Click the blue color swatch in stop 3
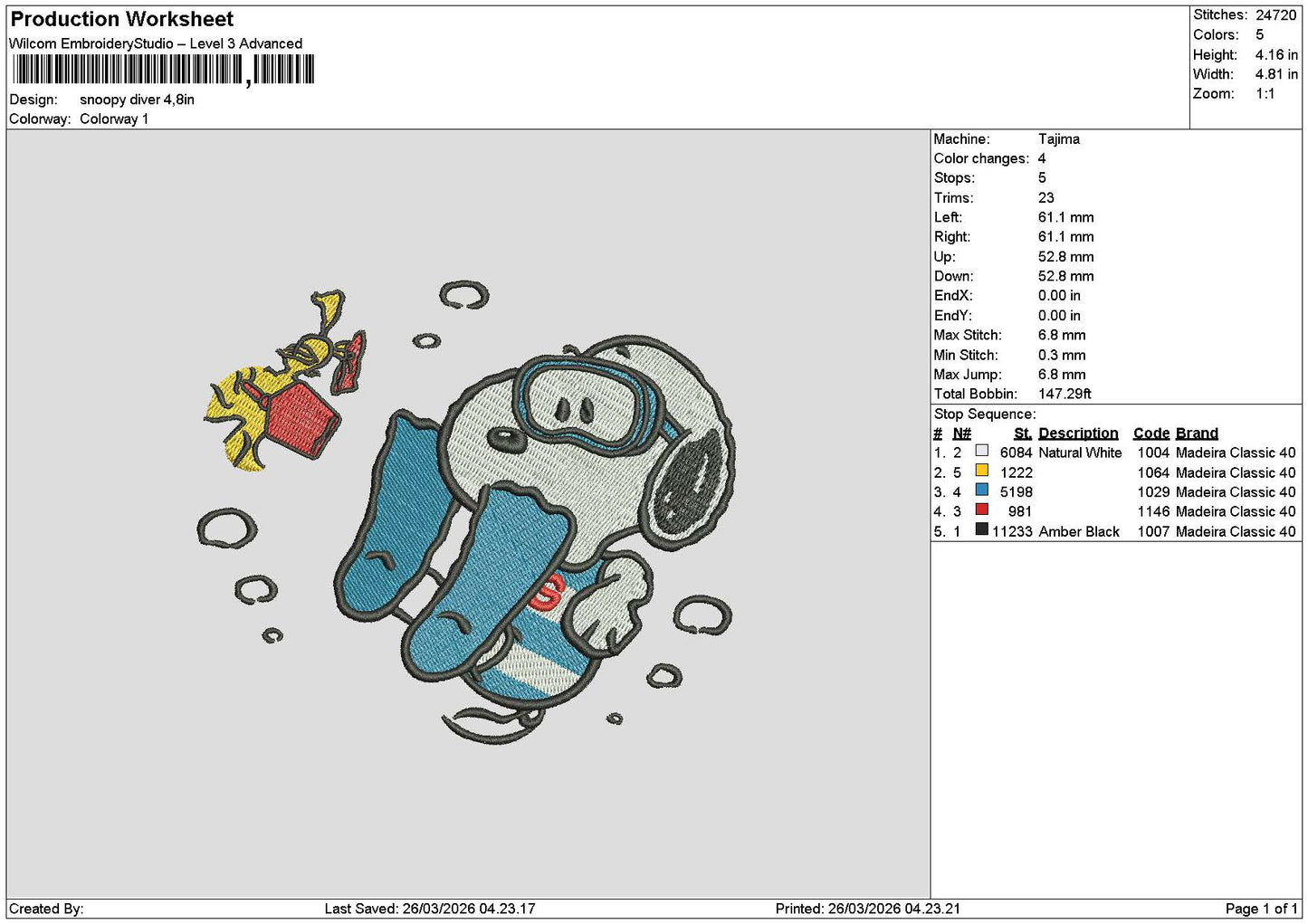This screenshot has width=1308, height=924. (x=981, y=491)
